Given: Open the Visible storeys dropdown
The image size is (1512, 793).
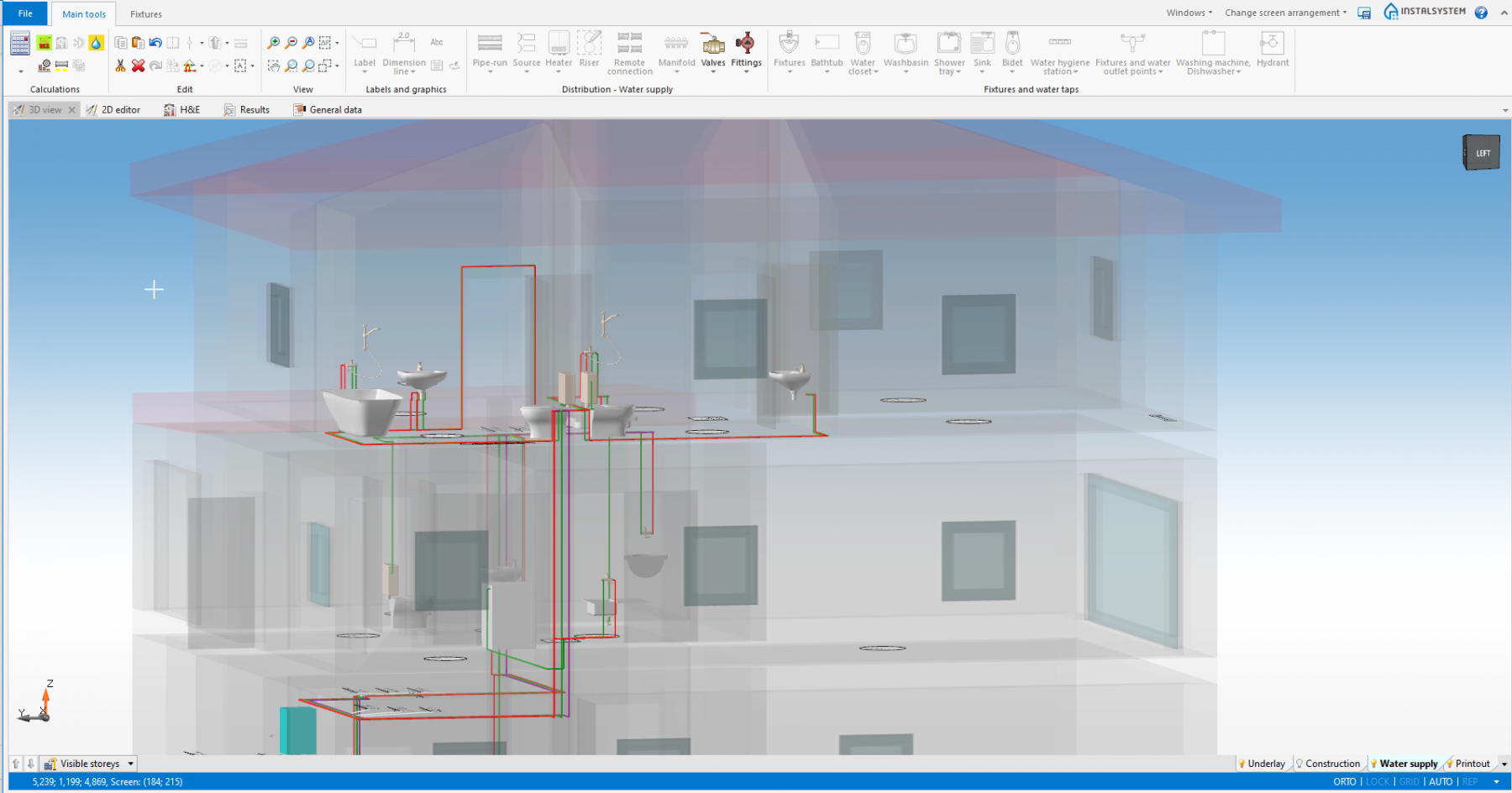Looking at the screenshot, I should click(x=129, y=763).
